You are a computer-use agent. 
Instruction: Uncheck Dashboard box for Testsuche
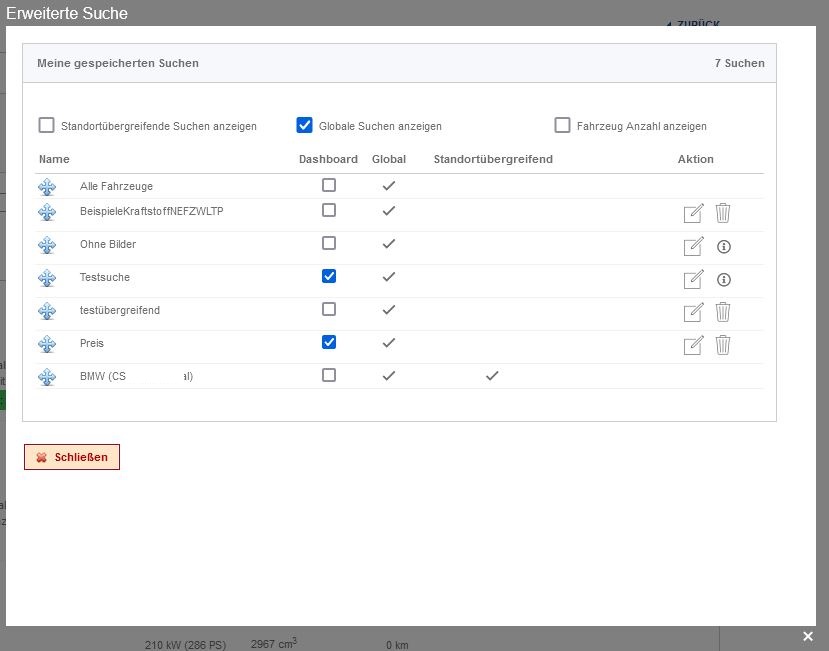click(329, 276)
